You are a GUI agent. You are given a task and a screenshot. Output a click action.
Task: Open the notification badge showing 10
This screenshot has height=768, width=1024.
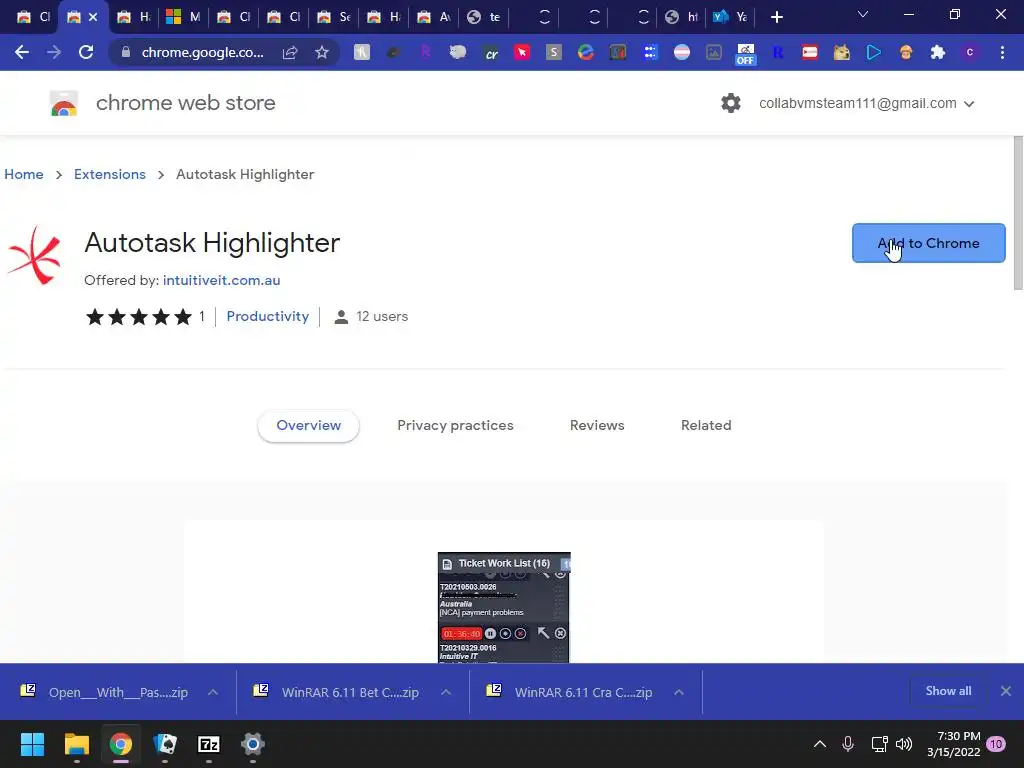(x=996, y=744)
